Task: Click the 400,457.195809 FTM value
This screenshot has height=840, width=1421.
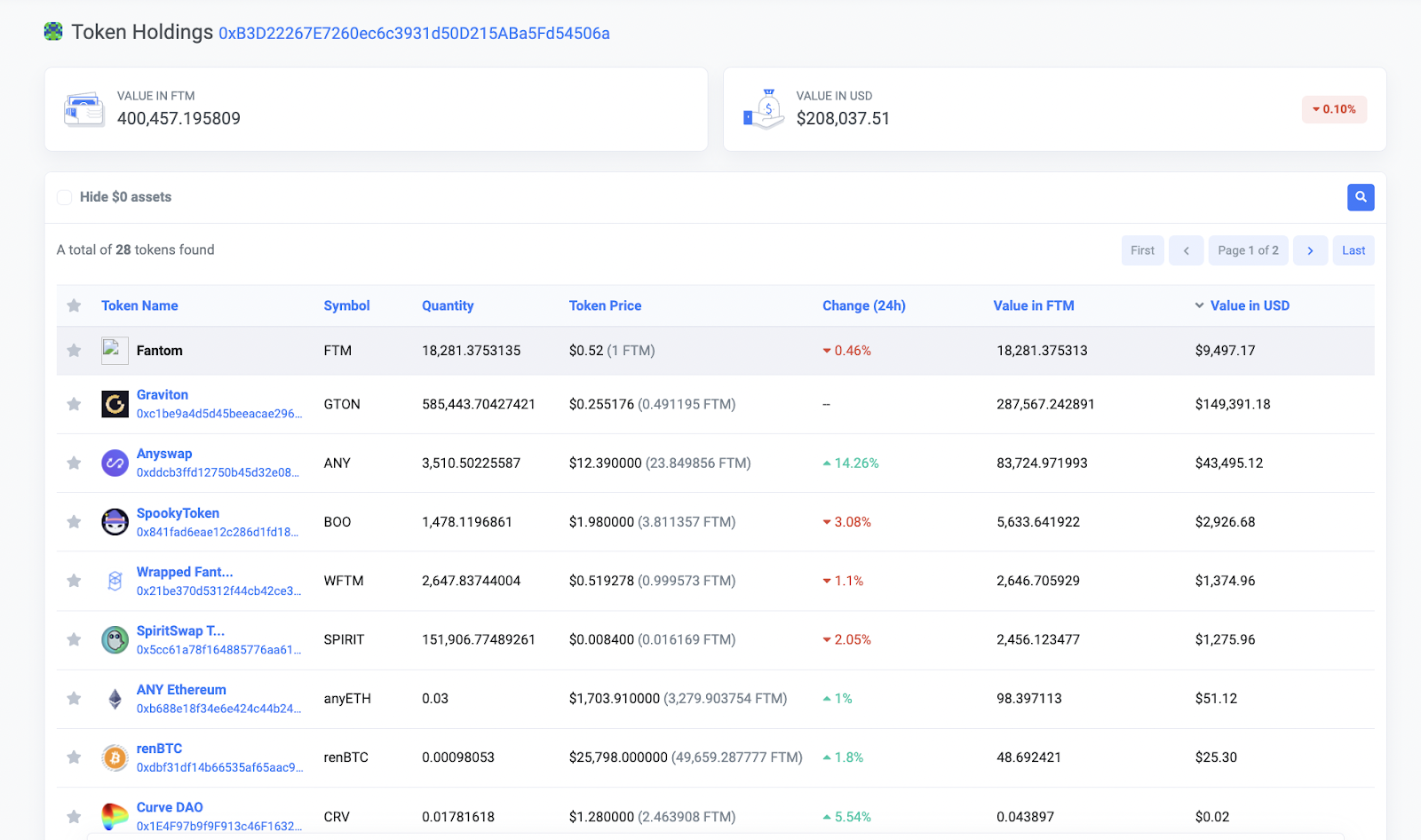Action: point(179,118)
